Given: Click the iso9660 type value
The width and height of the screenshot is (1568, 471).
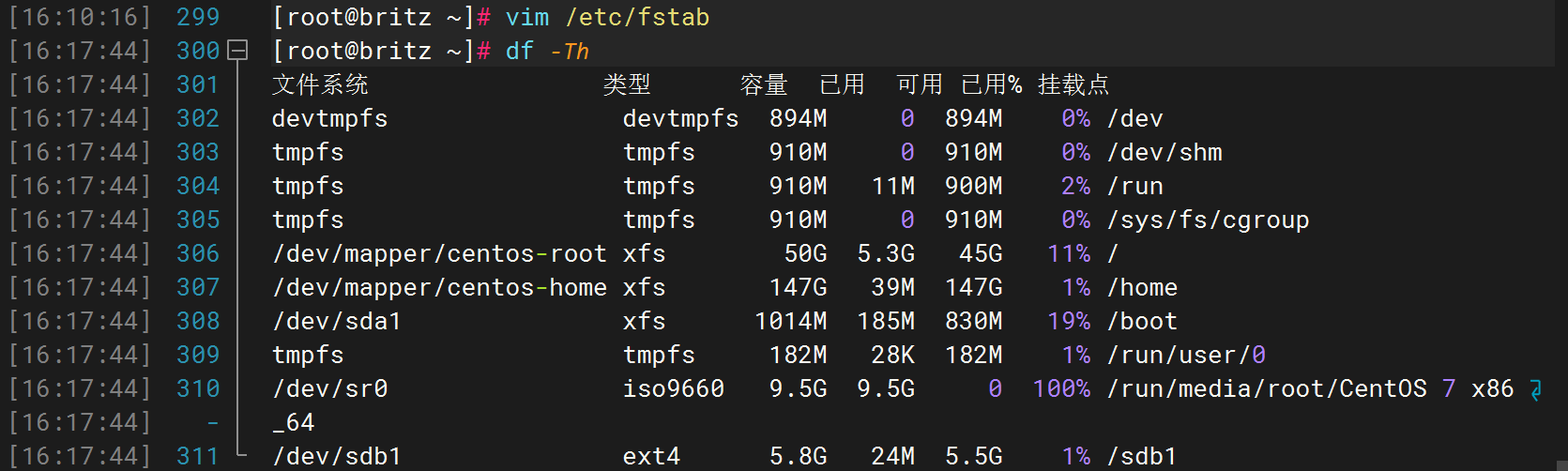Looking at the screenshot, I should tap(674, 388).
